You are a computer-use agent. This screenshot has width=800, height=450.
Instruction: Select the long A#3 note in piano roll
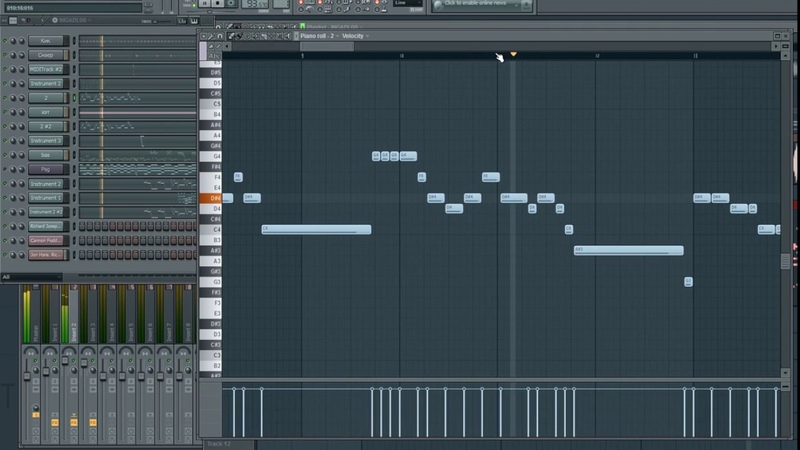[629, 251]
